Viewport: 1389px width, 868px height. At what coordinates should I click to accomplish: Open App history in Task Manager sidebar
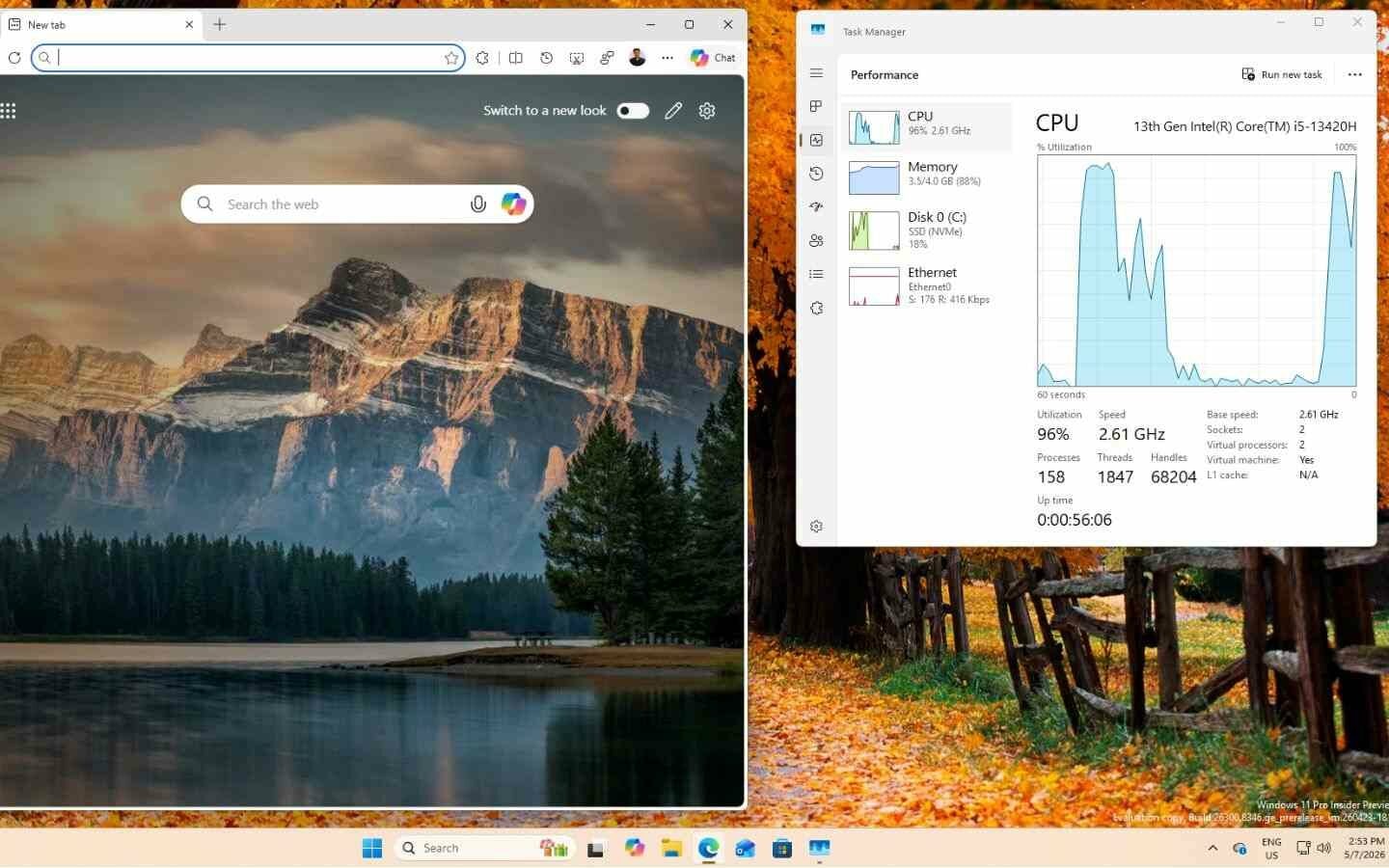point(816,174)
